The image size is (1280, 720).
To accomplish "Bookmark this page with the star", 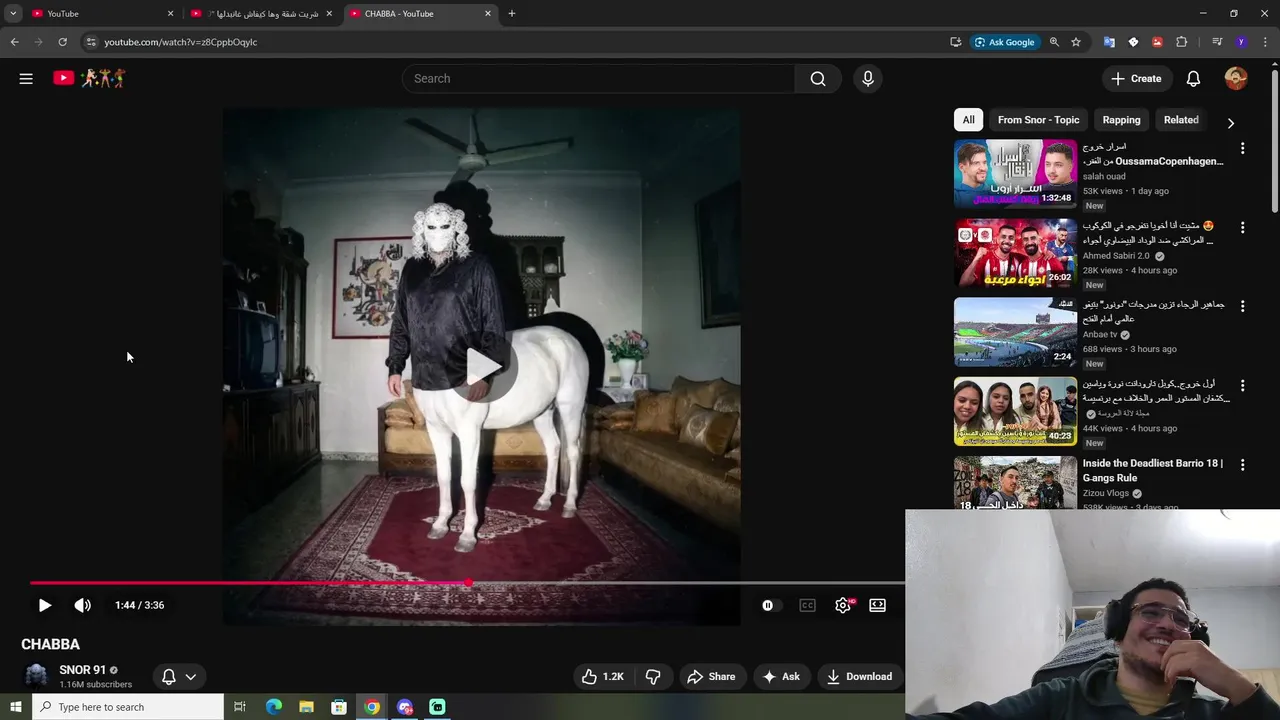I will [x=1076, y=42].
